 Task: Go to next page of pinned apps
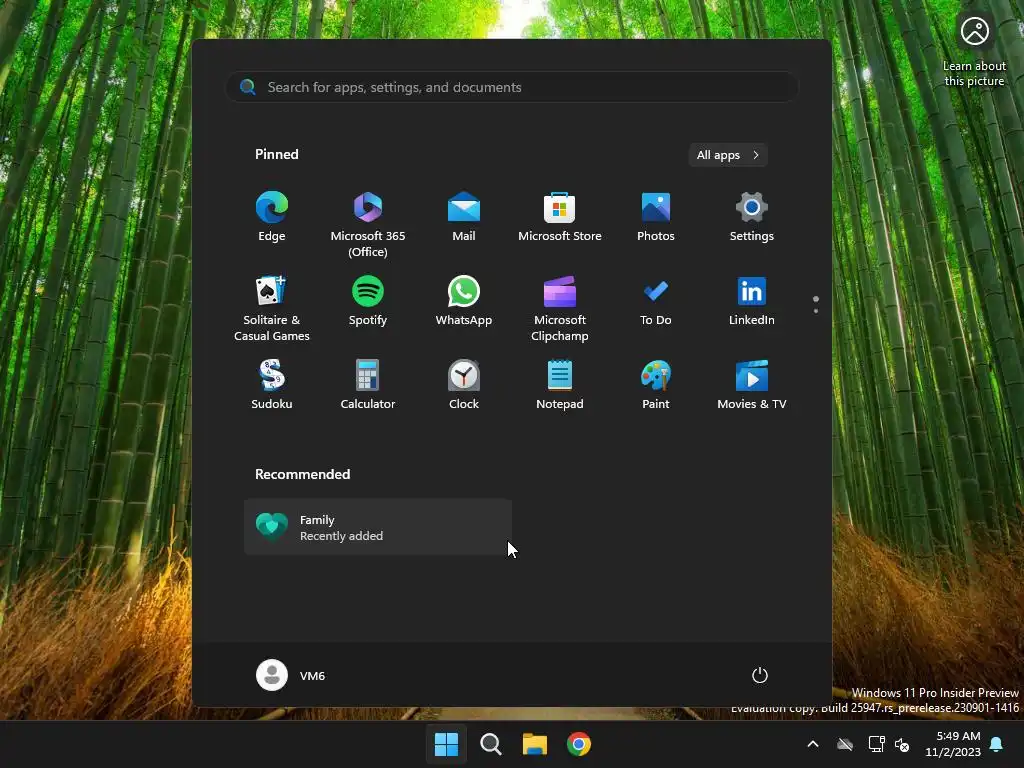pos(816,311)
